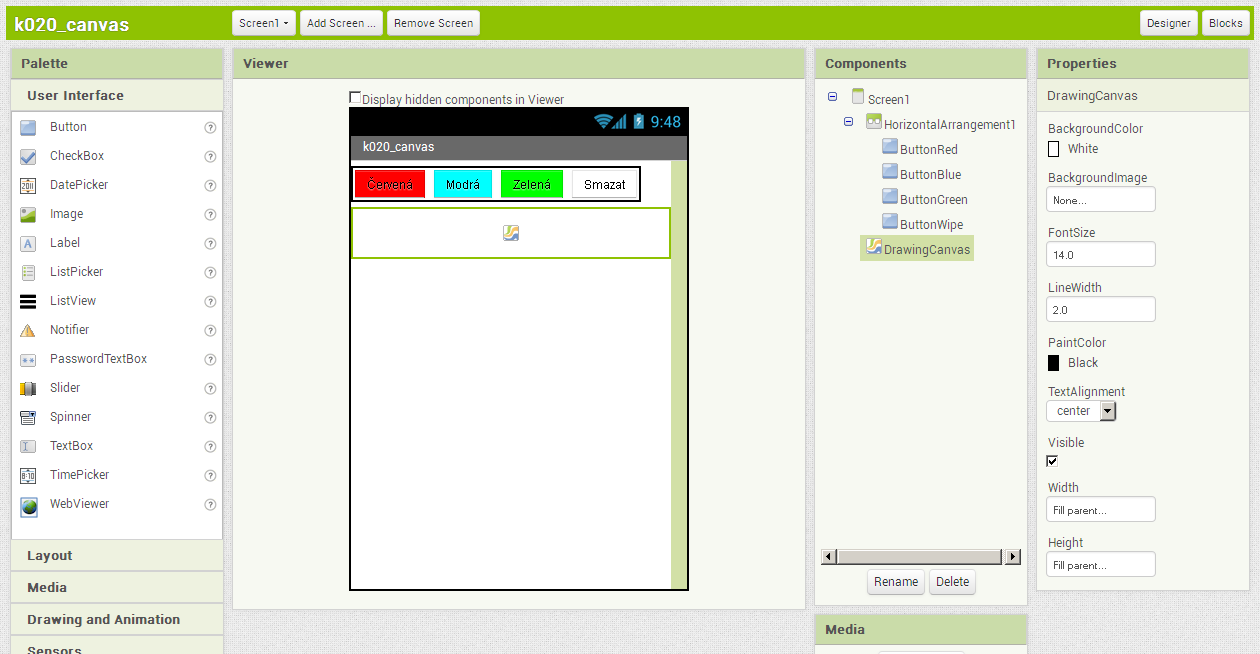Viewport: 1260px width, 654px height.
Task: Click the red Cervená button in viewer
Action: click(x=390, y=184)
